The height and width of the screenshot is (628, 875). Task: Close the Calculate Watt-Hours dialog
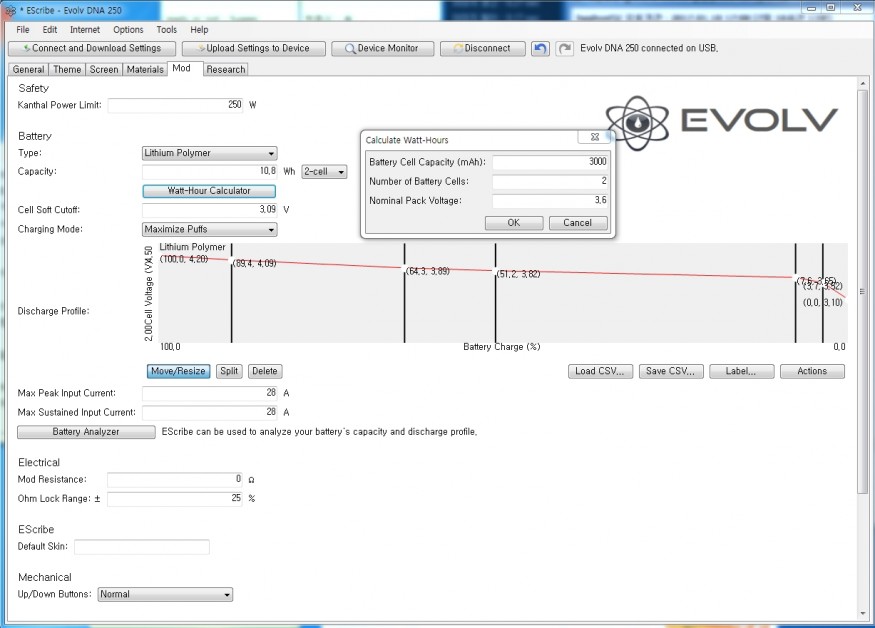[595, 137]
